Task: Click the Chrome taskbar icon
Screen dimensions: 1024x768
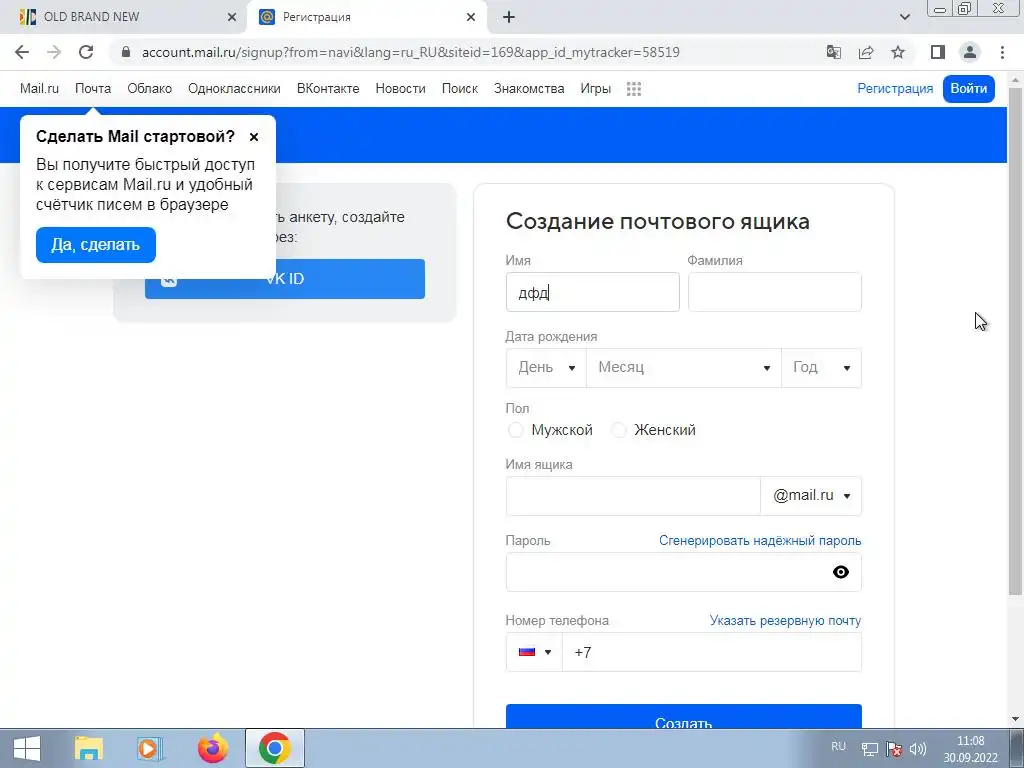Action: pos(274,748)
